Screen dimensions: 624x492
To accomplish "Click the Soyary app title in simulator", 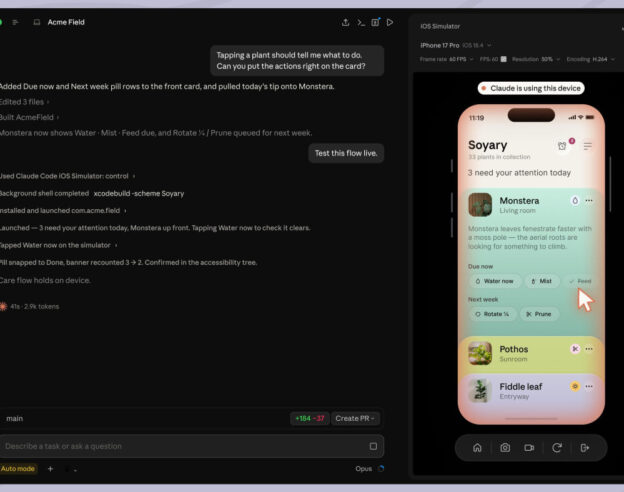I will tap(488, 145).
